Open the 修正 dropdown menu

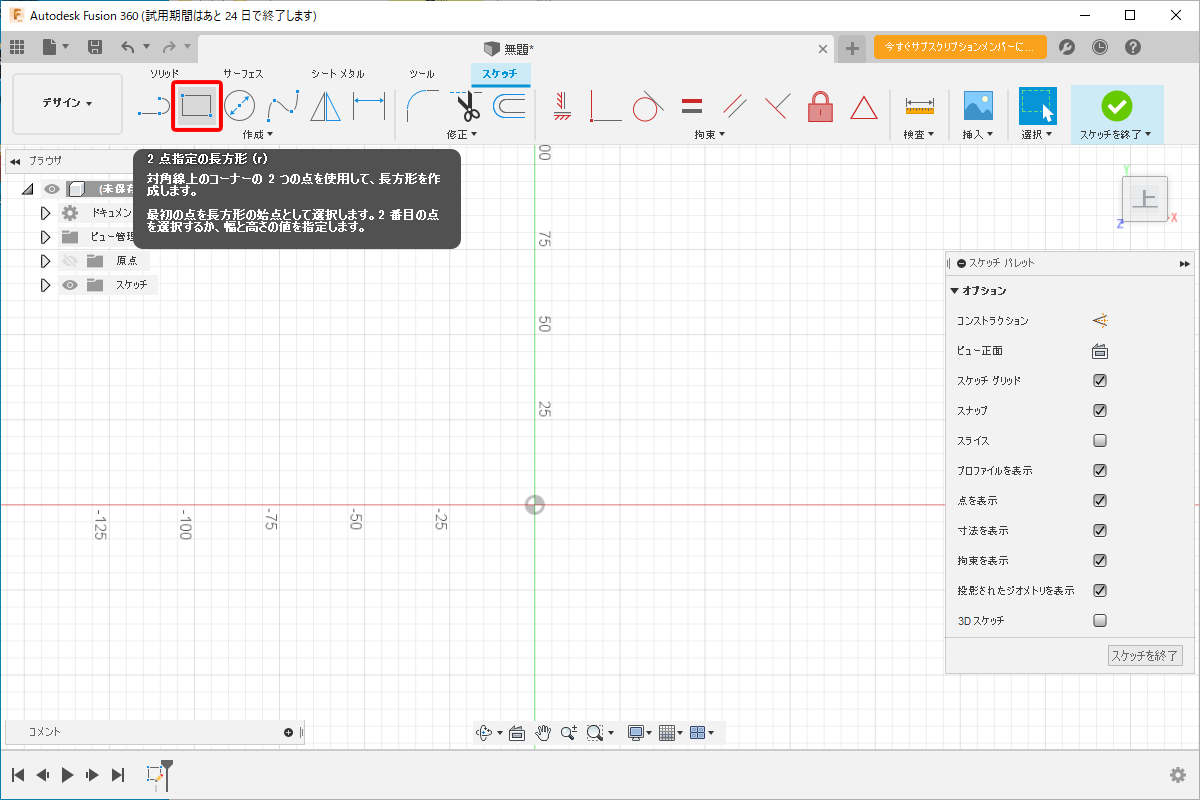(x=462, y=134)
